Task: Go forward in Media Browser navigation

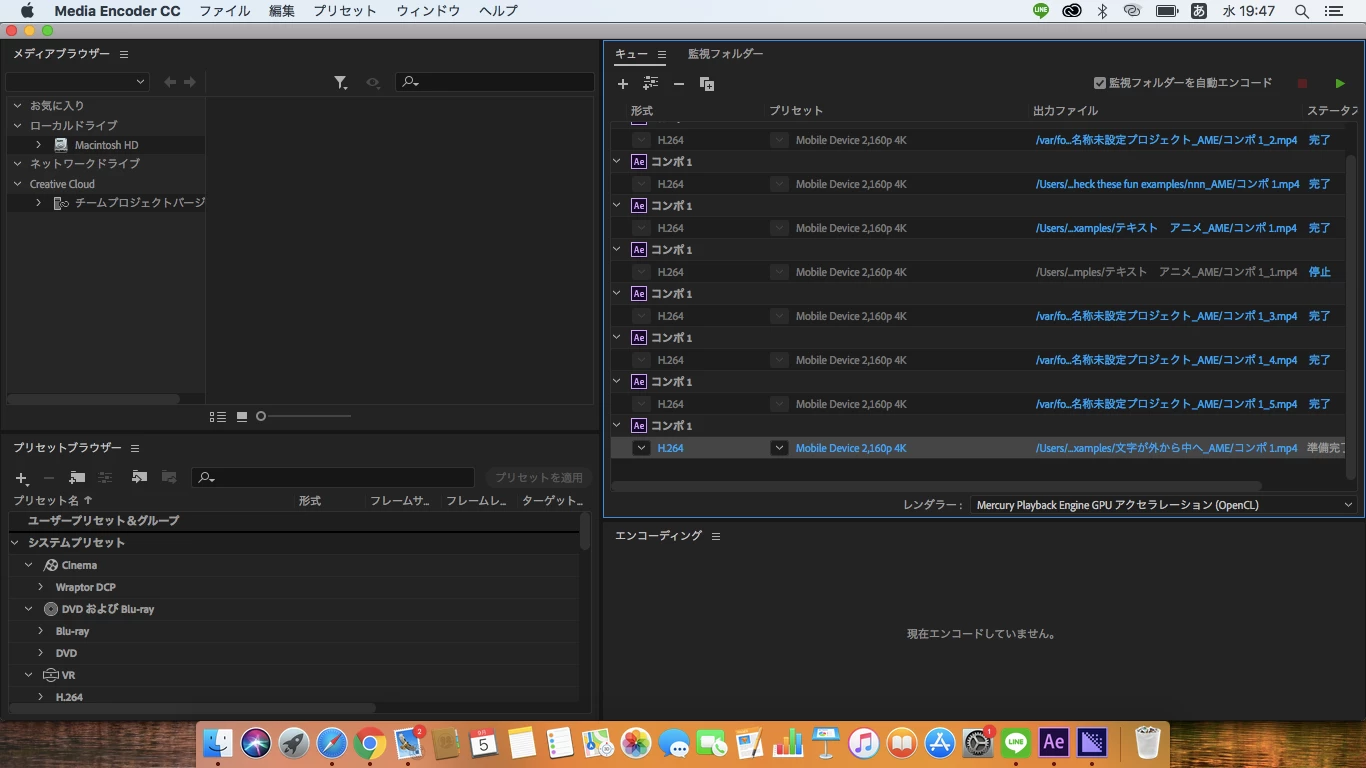Action: [x=190, y=82]
